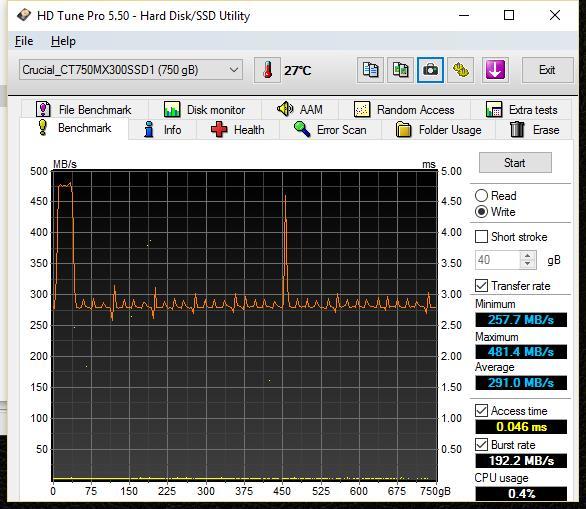Click the 192.2 MB/s burst rate value
This screenshot has width=586, height=509.
pos(521,460)
